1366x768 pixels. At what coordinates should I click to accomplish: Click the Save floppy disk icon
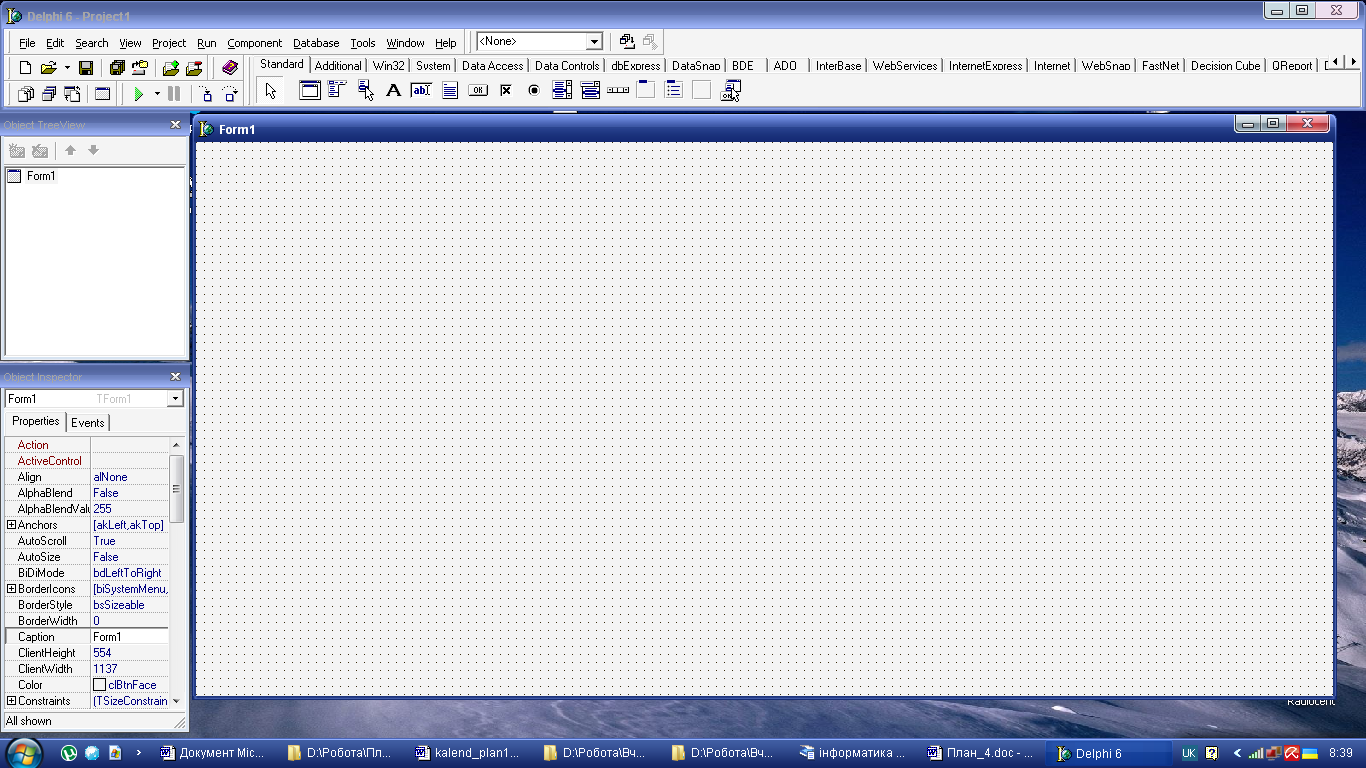pos(86,68)
